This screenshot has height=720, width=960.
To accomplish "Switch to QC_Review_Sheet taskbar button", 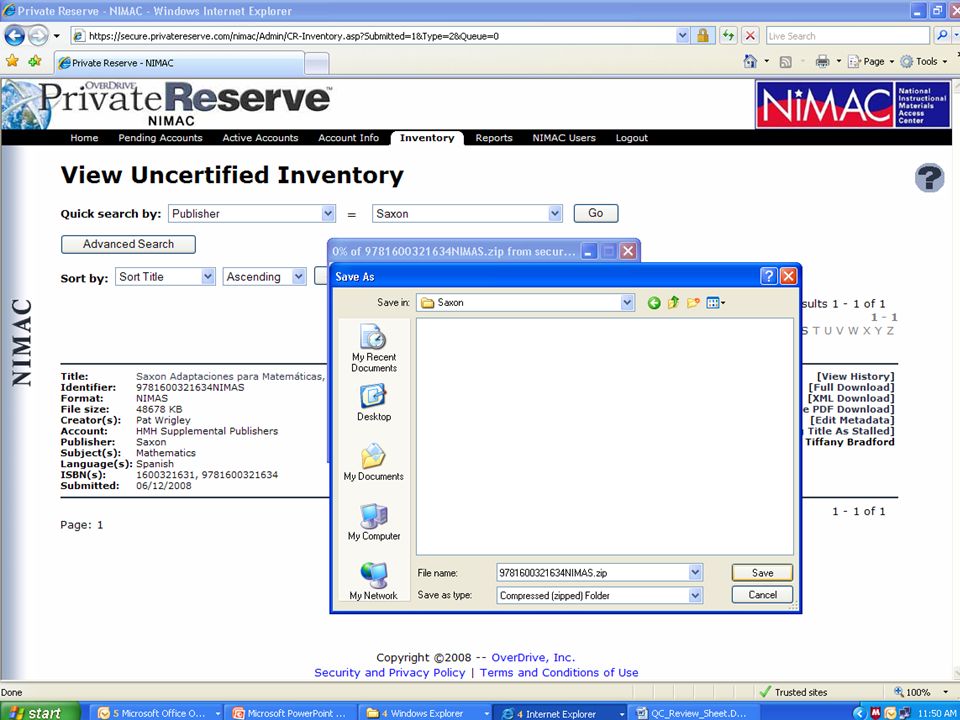I will click(x=694, y=713).
